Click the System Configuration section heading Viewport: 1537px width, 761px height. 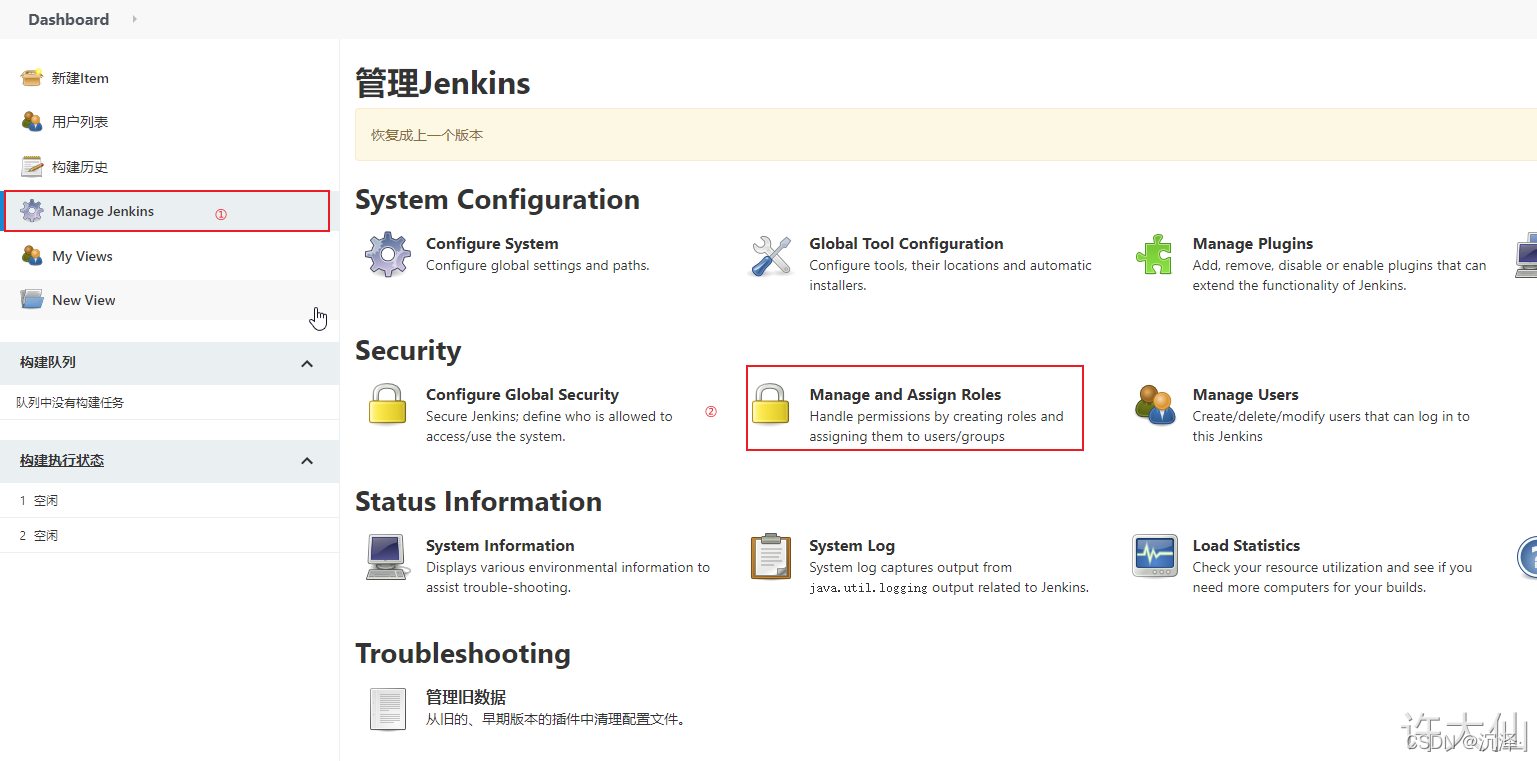tap(497, 200)
